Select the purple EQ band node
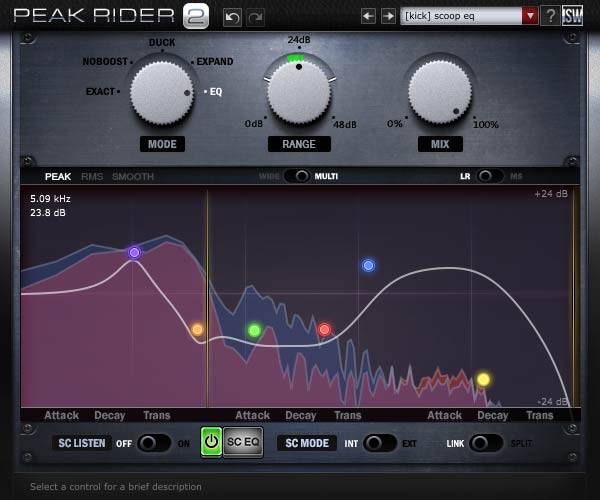The width and height of the screenshot is (600, 500). (134, 253)
